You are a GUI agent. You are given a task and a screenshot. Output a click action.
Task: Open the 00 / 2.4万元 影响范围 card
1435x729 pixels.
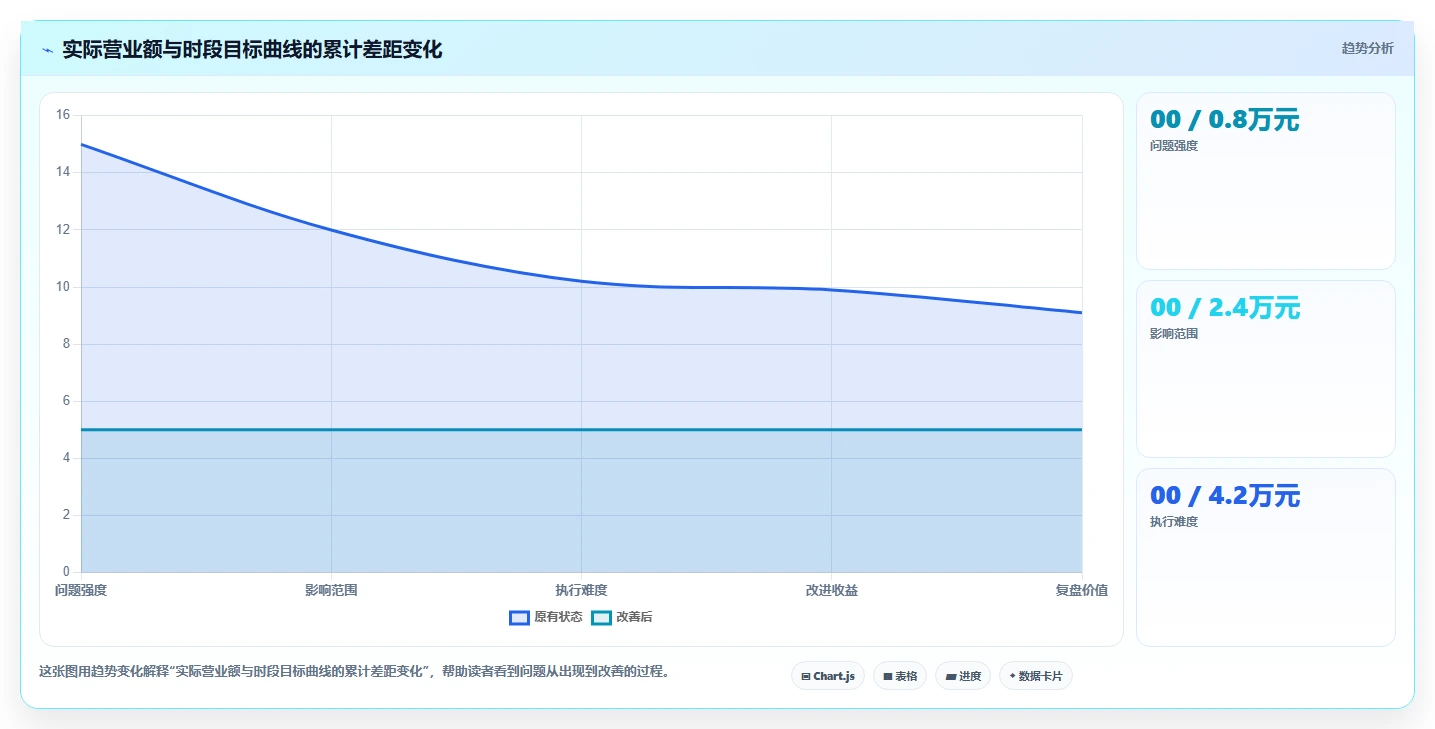(x=1266, y=369)
